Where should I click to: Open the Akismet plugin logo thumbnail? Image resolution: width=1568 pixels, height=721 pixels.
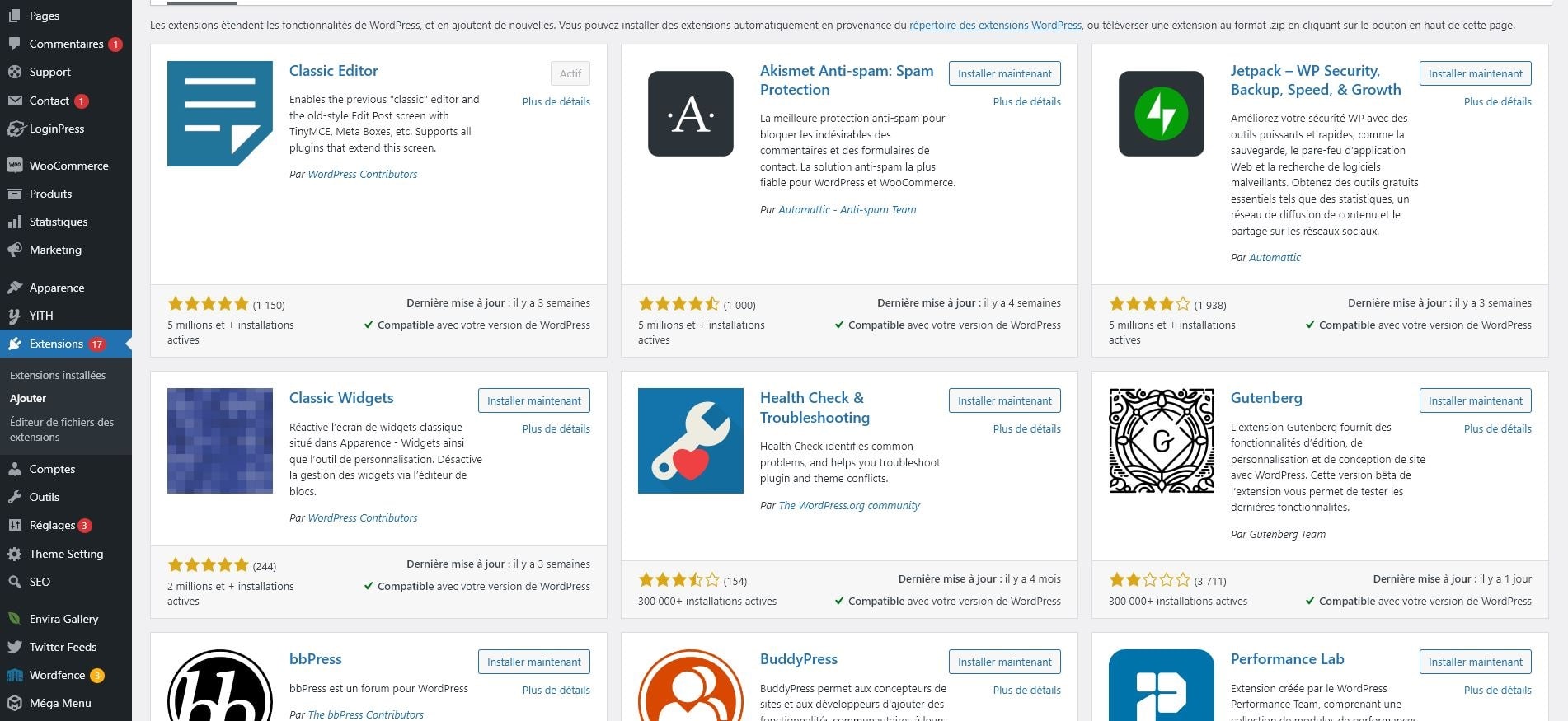[x=691, y=114]
